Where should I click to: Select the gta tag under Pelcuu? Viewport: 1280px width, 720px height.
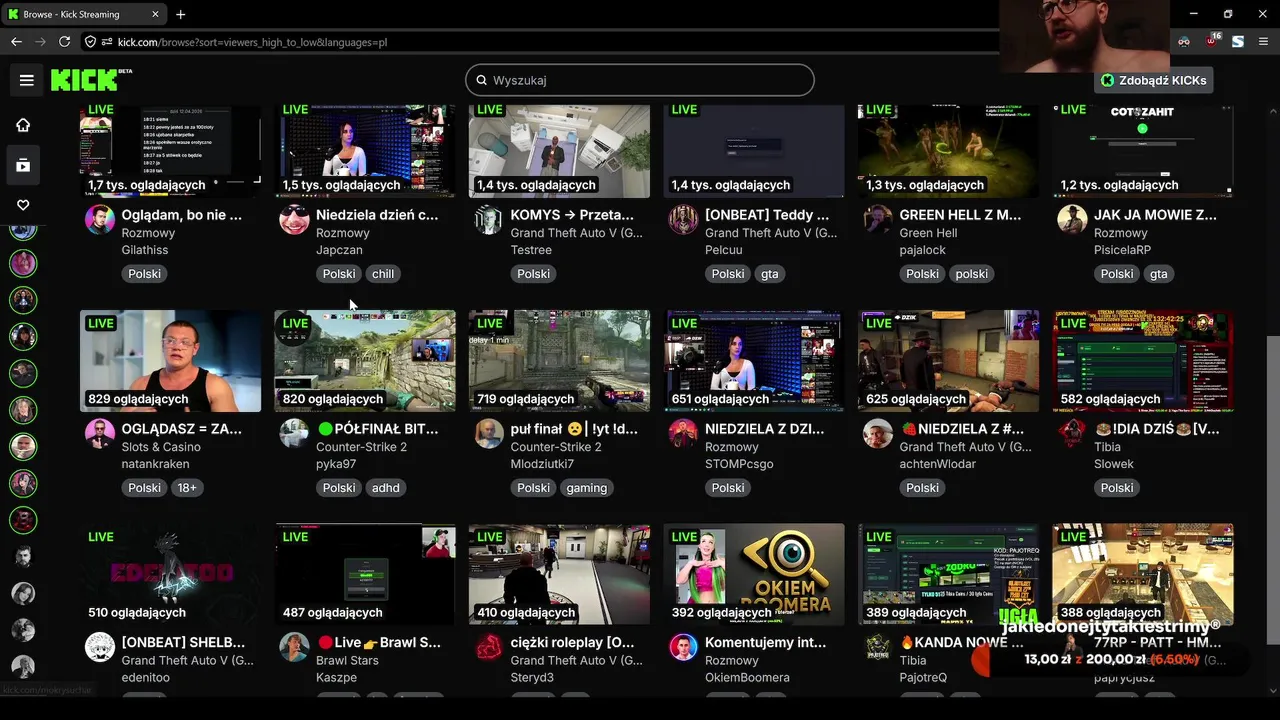[769, 274]
